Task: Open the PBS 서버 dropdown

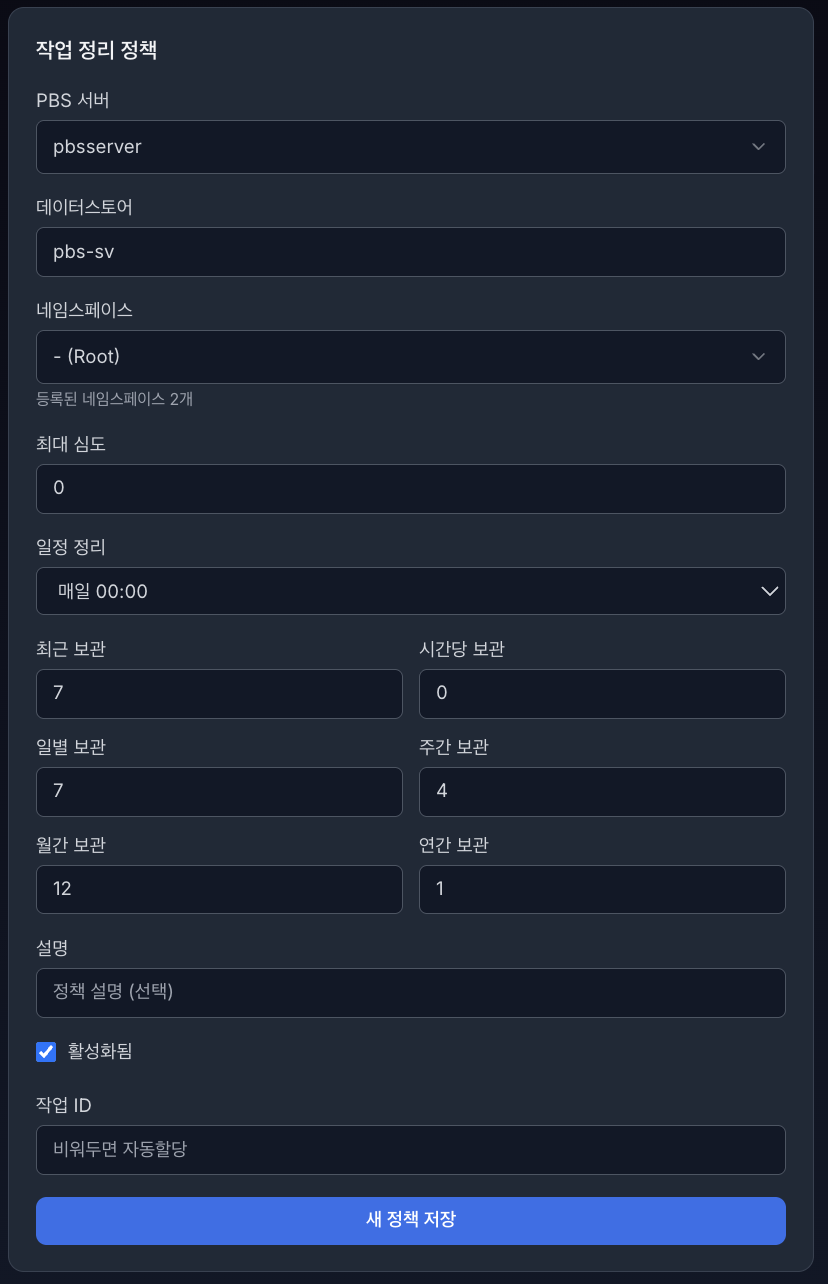Action: point(410,147)
